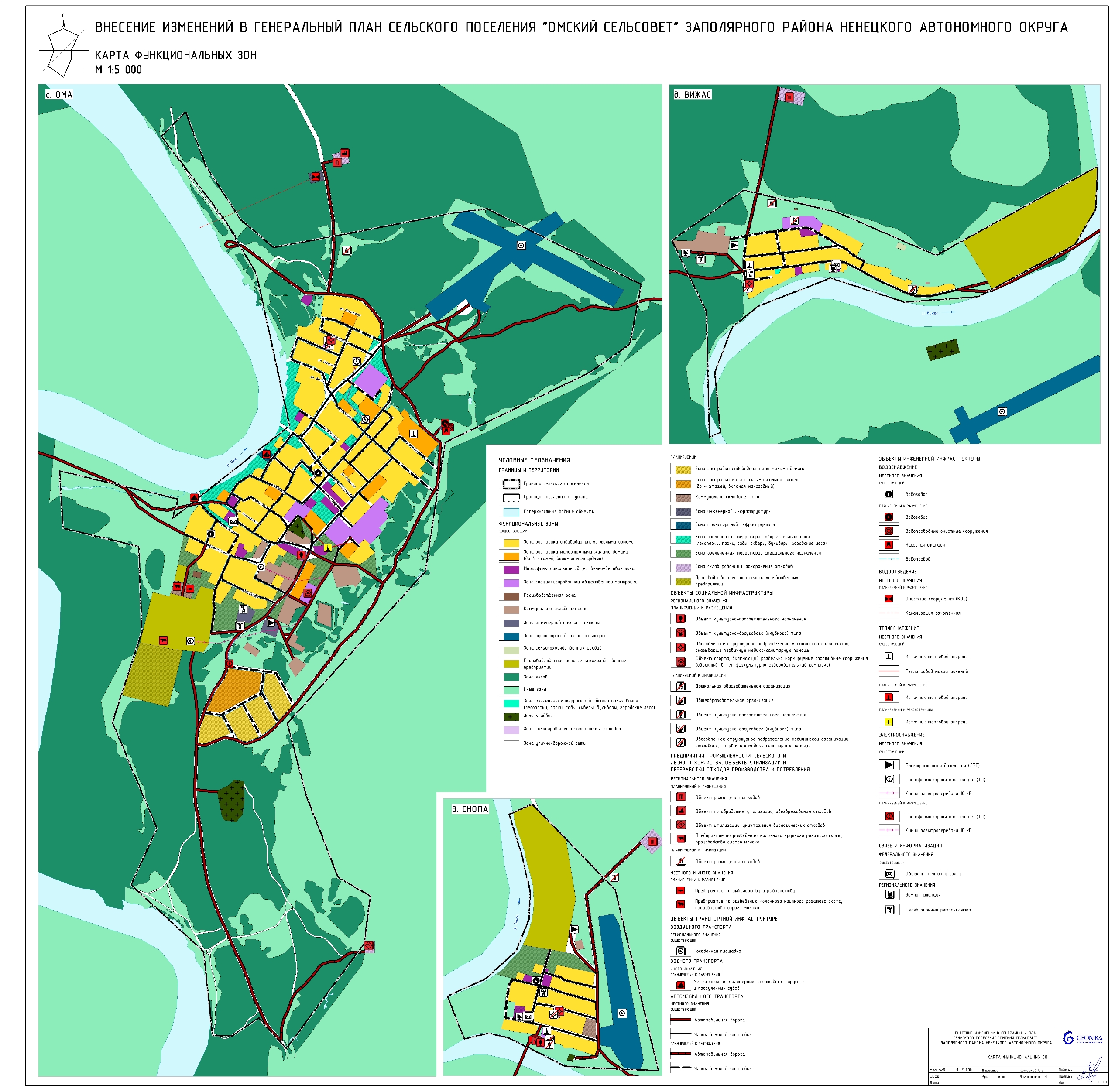The width and height of the screenshot is (1115, 1092).
Task: Select planned red transformer substation legend icon
Action: 889,816
